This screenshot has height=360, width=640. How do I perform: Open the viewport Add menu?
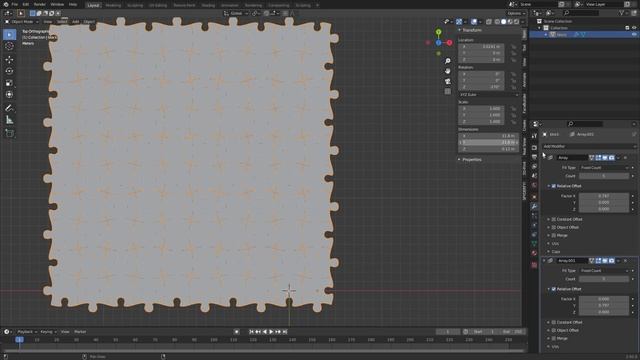[76, 22]
